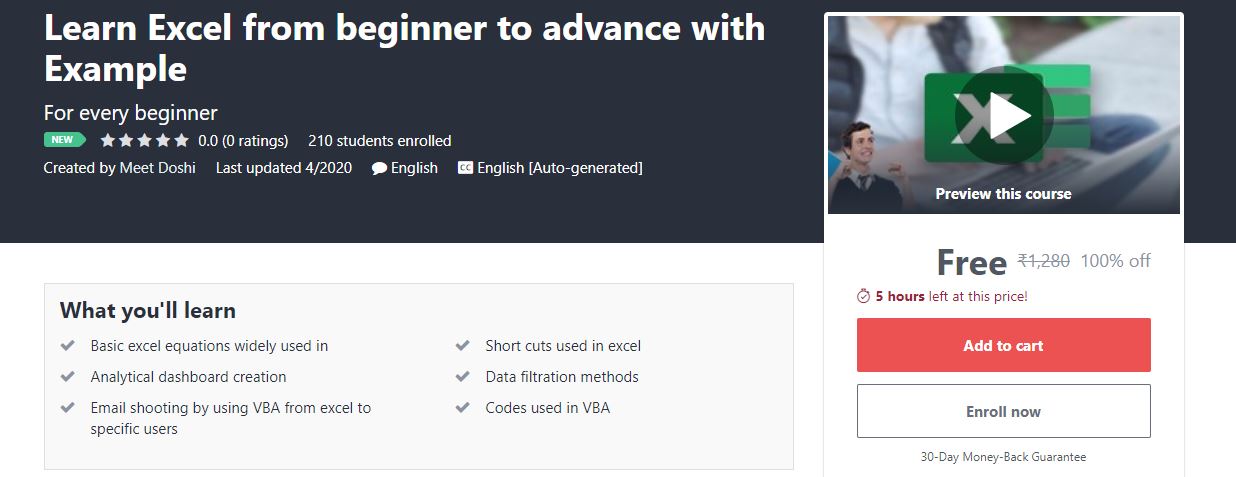Add the course to cart
Screen dimensions: 1236x477
pos(1003,345)
